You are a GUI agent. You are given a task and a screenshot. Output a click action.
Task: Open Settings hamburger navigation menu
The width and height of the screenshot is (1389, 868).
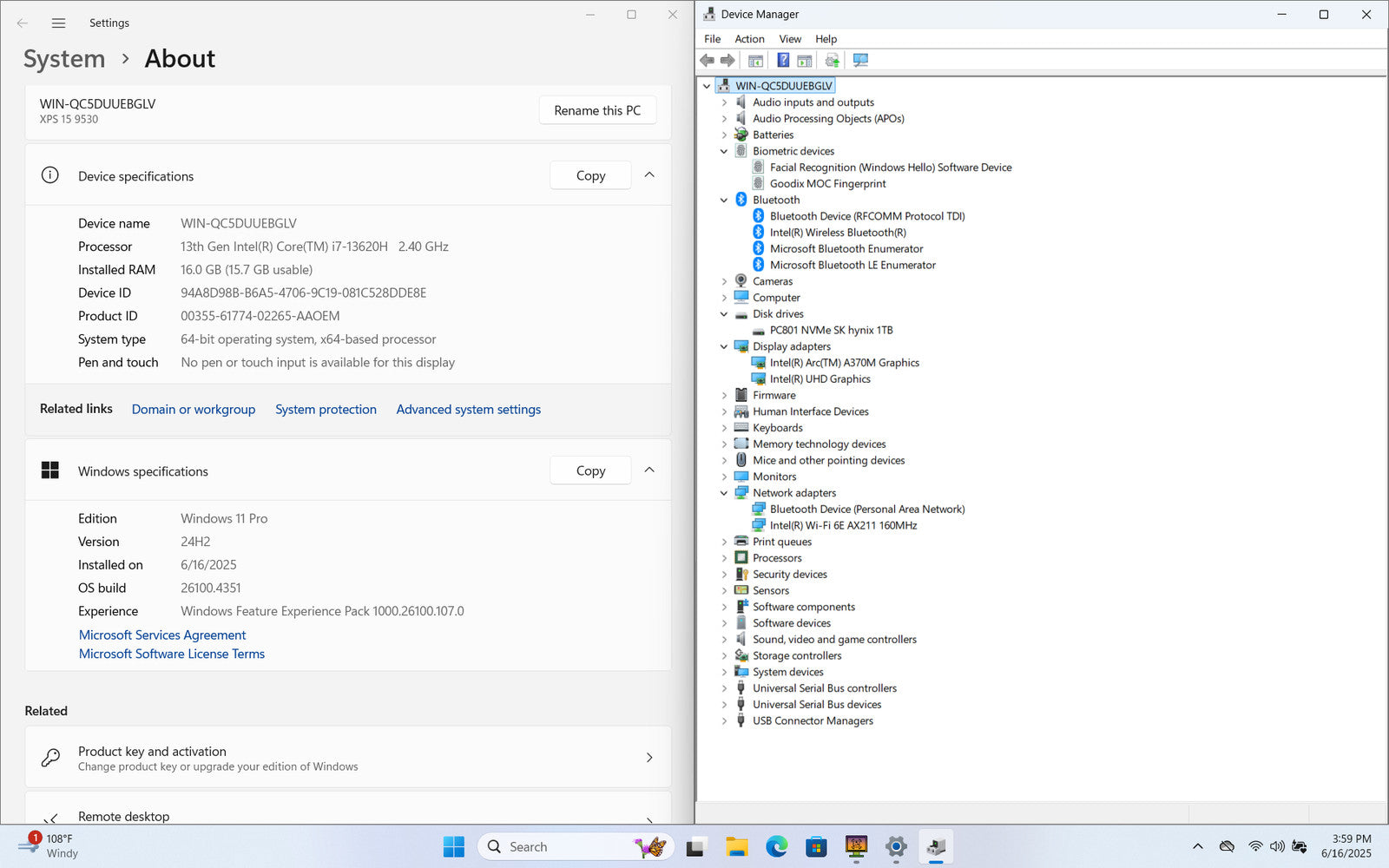point(58,23)
